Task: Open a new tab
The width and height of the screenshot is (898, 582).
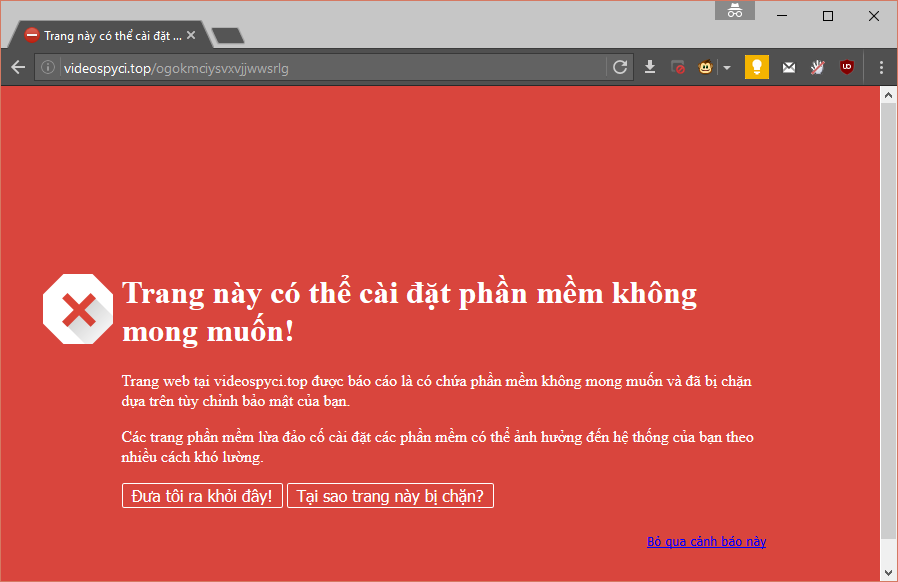Action: click(229, 36)
